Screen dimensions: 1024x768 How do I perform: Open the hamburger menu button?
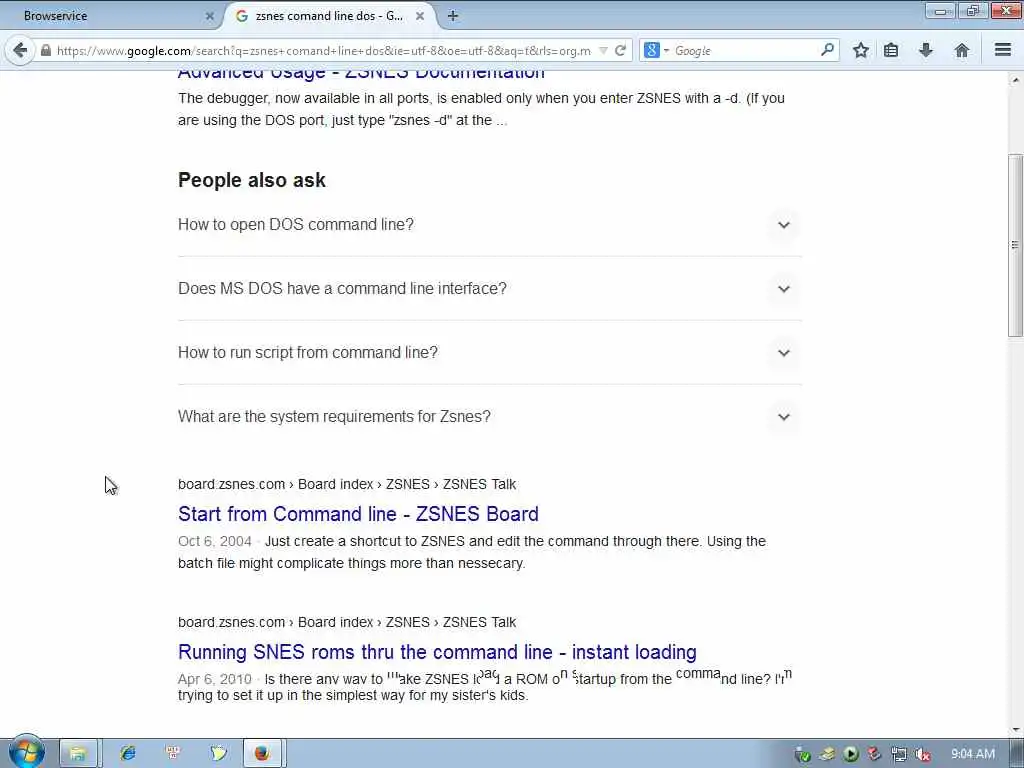click(x=1003, y=50)
